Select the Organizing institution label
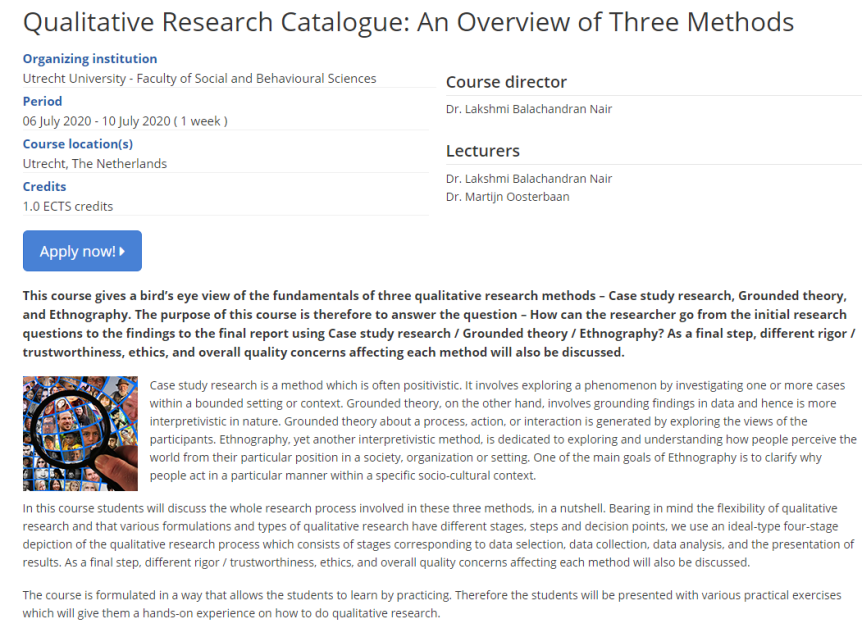This screenshot has height=628, width=862. (x=90, y=59)
